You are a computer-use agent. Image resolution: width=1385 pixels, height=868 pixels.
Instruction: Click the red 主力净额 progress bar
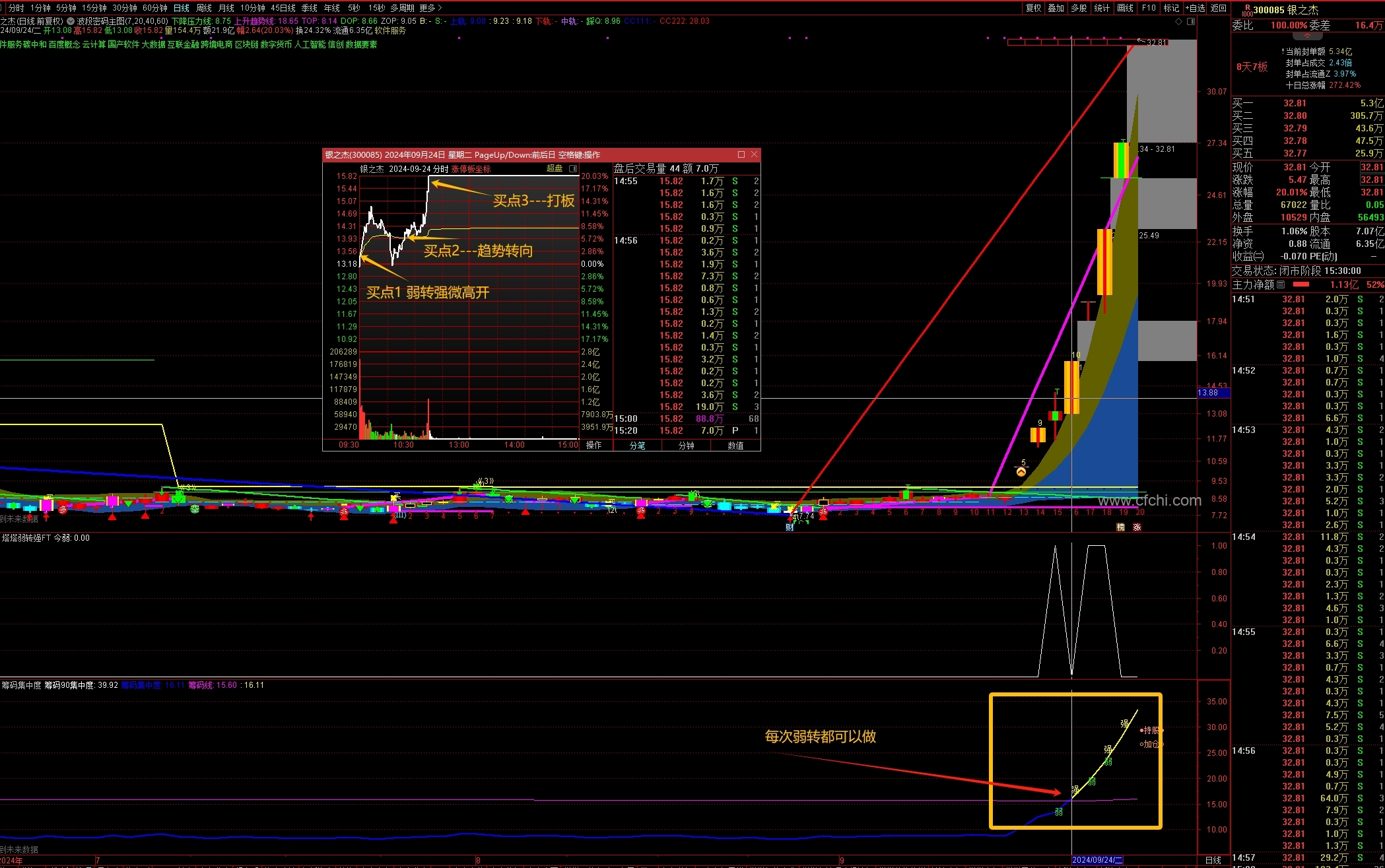click(x=1301, y=284)
